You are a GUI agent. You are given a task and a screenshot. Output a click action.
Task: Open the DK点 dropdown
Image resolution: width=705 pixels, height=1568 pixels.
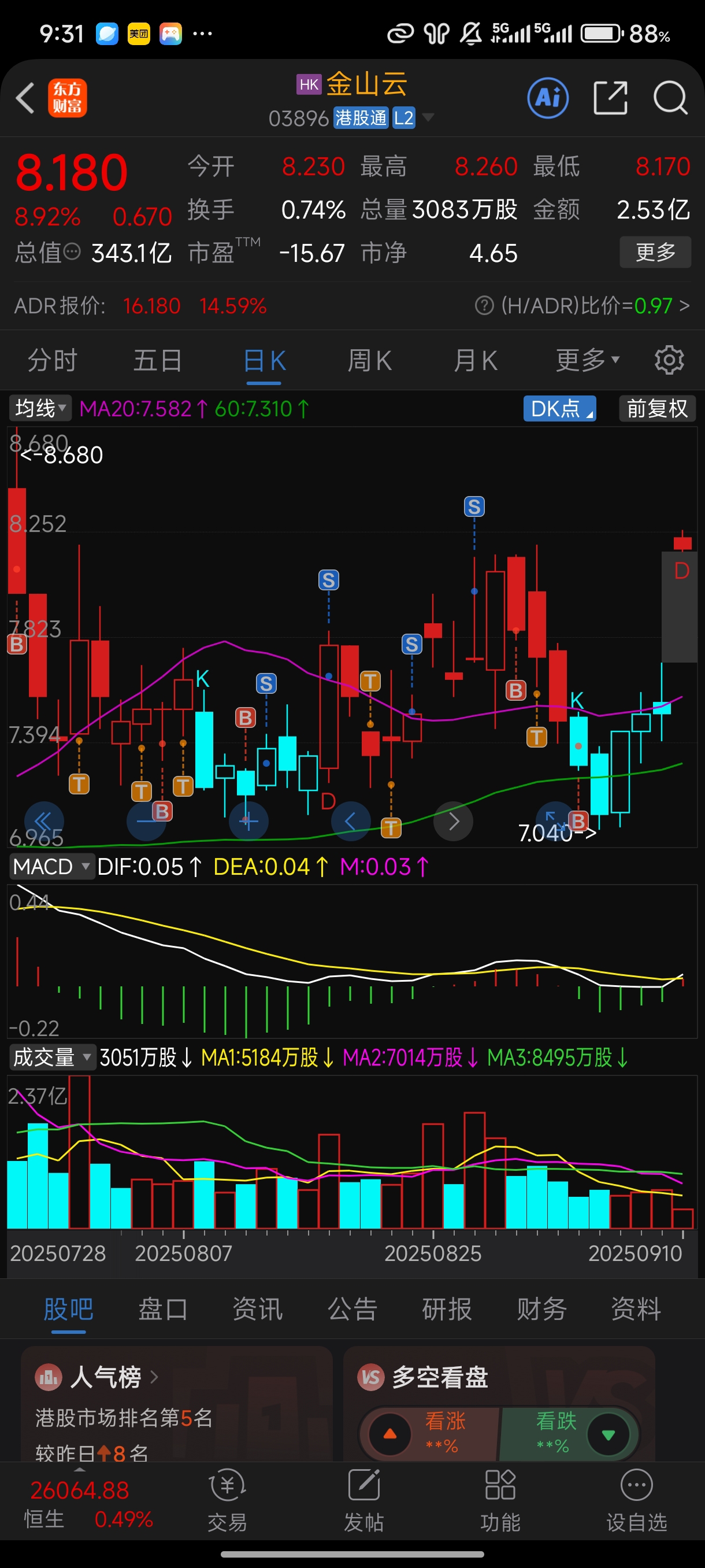click(559, 408)
